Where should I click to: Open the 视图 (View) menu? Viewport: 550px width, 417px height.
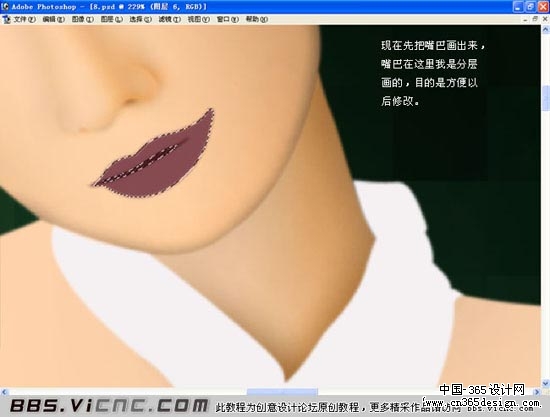click(199, 19)
